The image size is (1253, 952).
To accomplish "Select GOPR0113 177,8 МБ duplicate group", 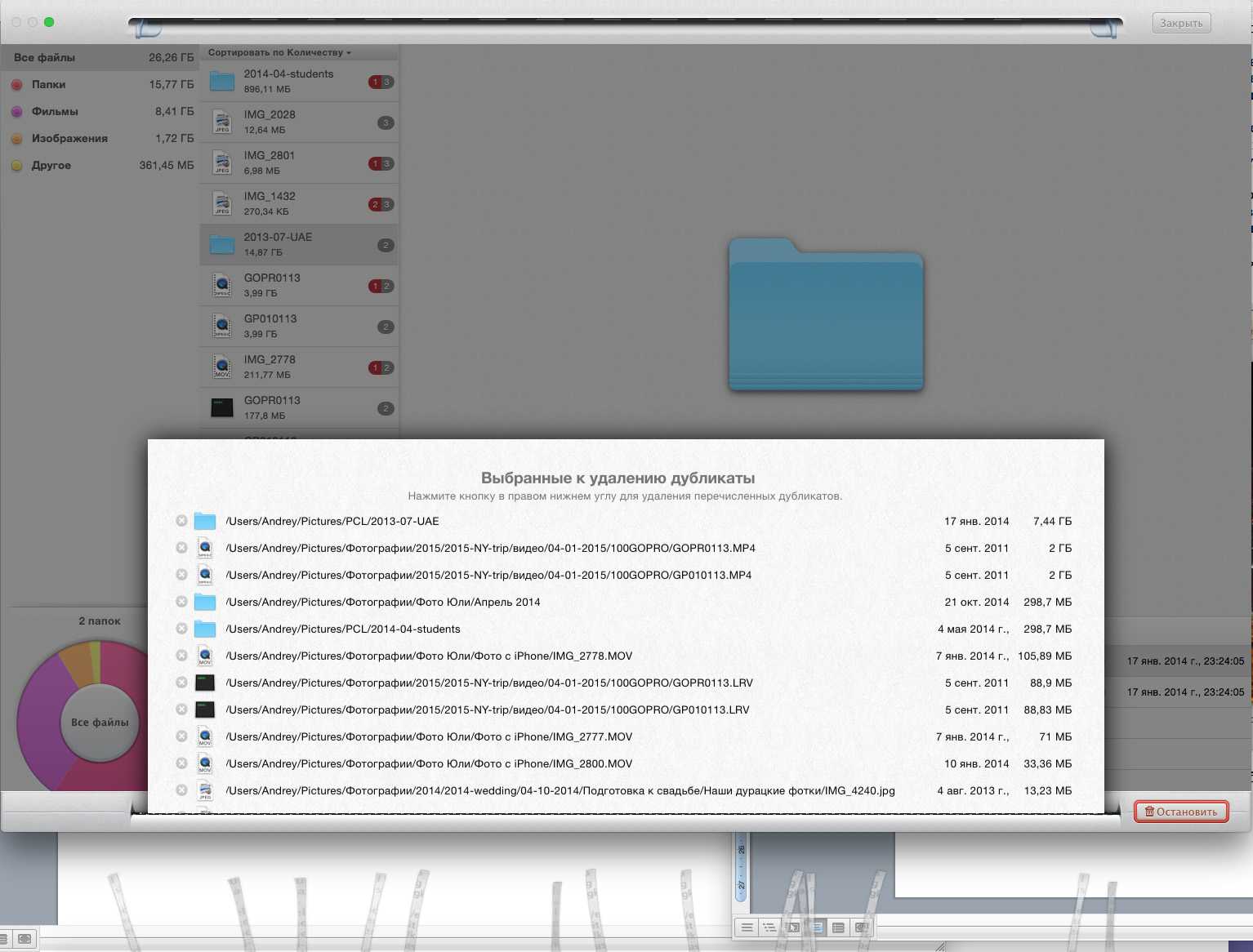I will (299, 407).
